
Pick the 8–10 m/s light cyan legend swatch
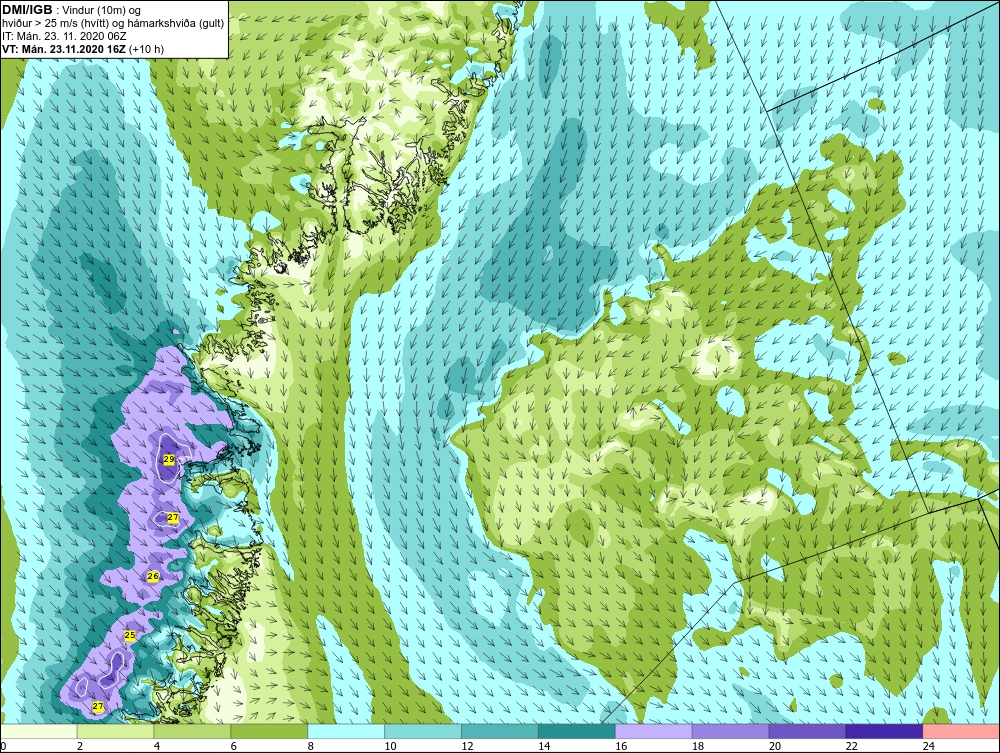click(346, 731)
